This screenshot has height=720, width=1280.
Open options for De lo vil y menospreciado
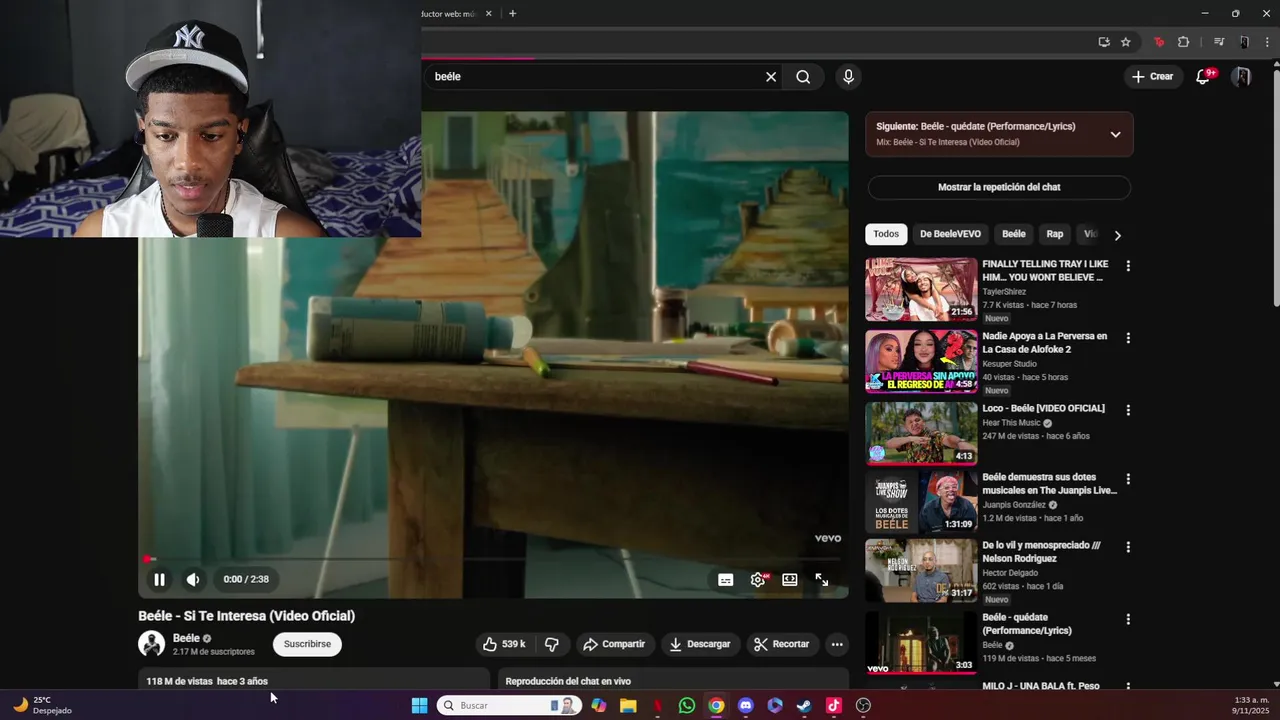point(1128,547)
